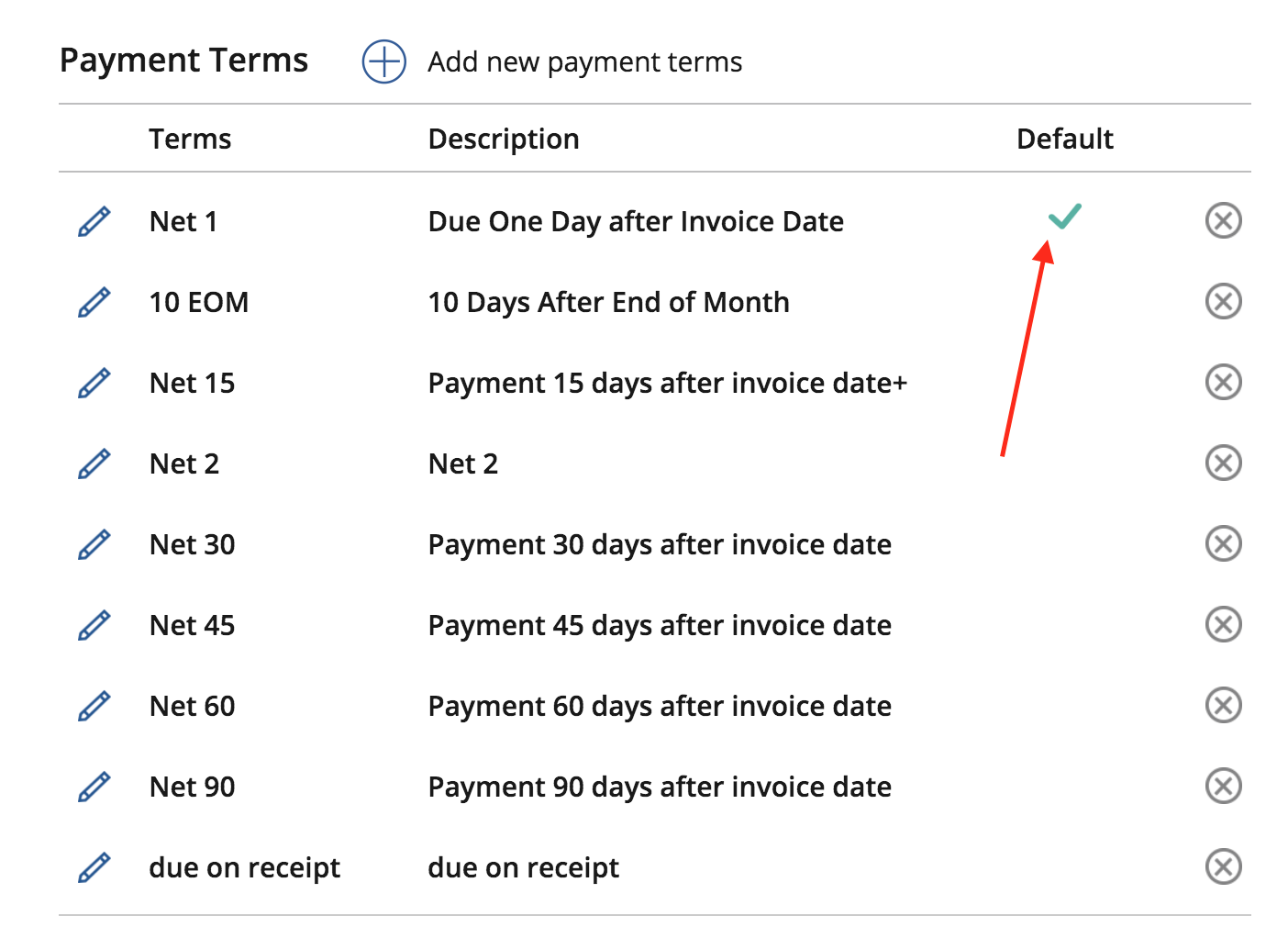The height and width of the screenshot is (927, 1288).
Task: Remove the Net 45 payment term
Action: [x=1223, y=624]
